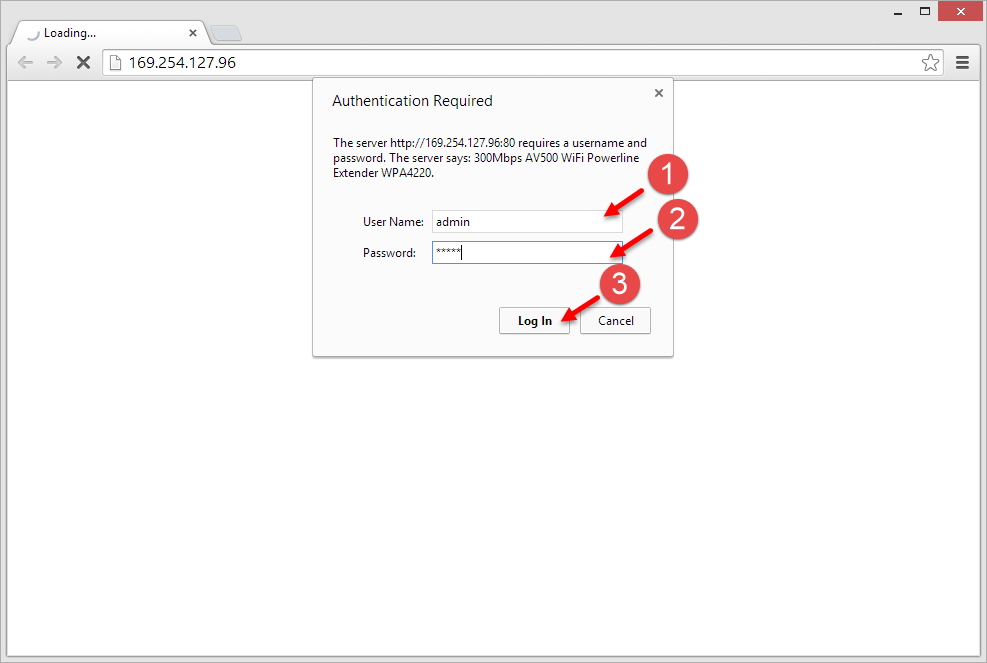The image size is (987, 663).
Task: Maximize the browser window
Action: (925, 11)
